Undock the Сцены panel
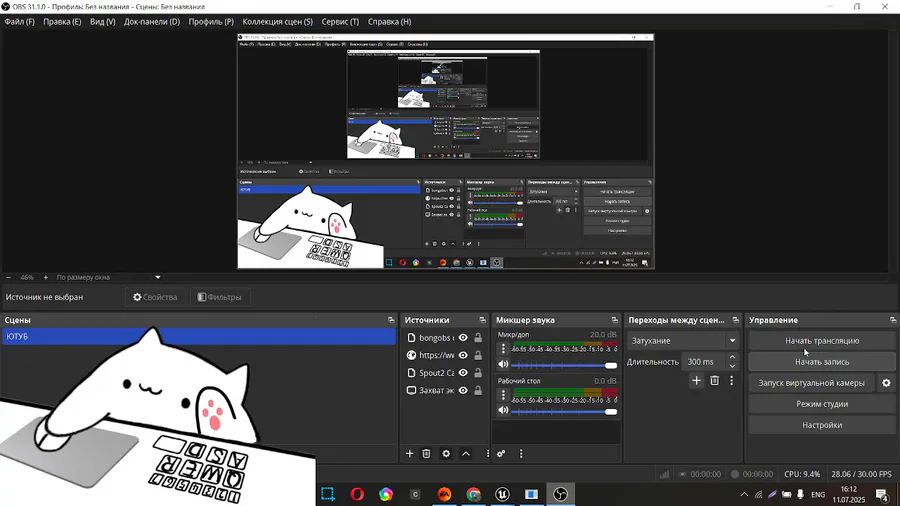The width and height of the screenshot is (900, 506). click(391, 320)
